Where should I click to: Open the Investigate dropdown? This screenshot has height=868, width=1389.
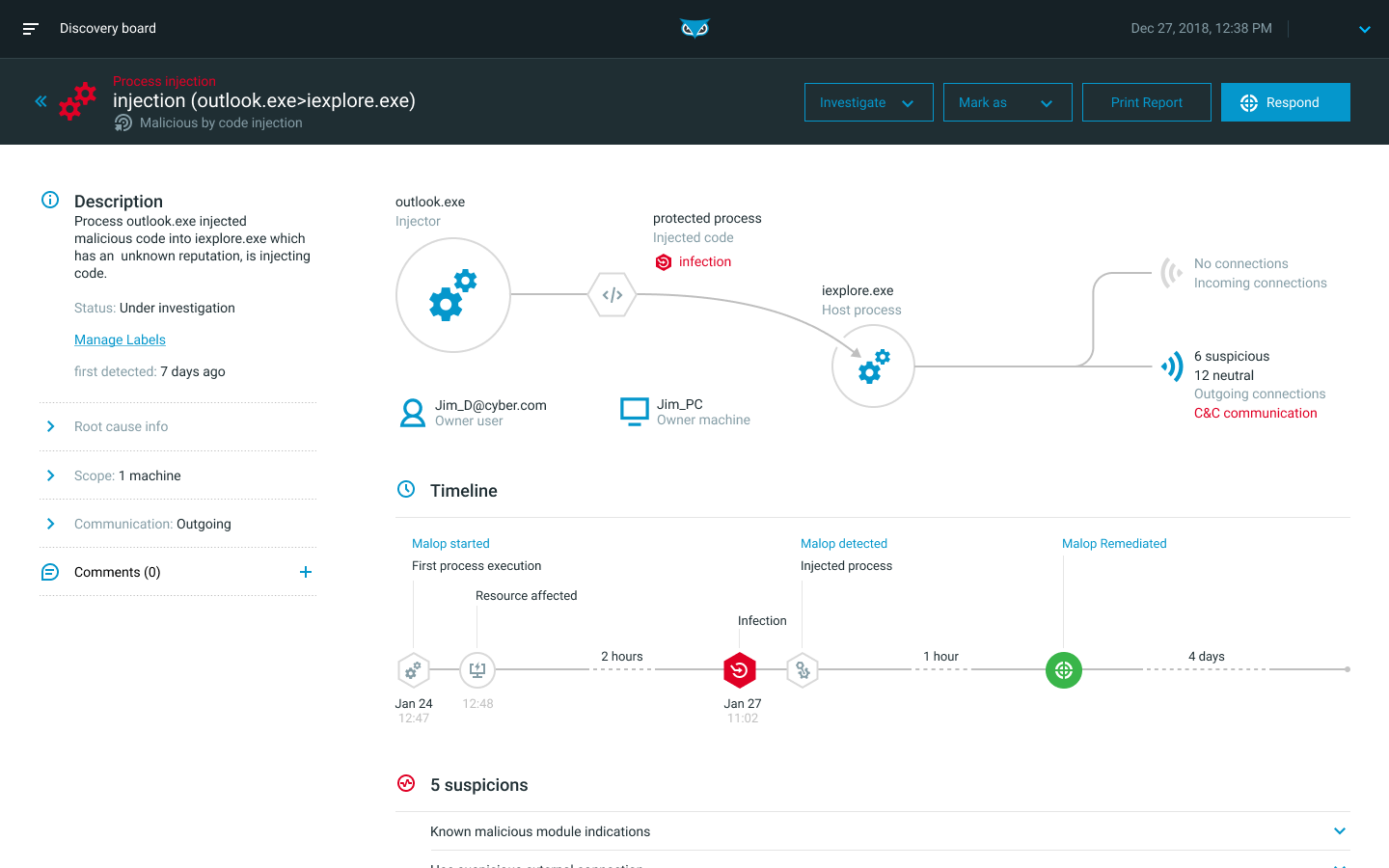[868, 102]
